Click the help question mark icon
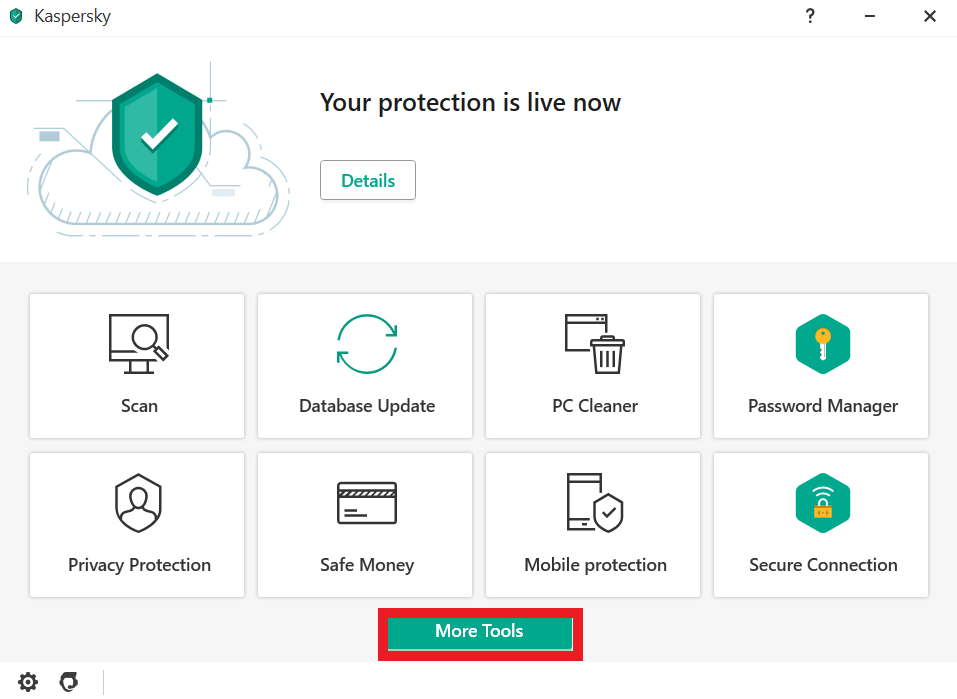 click(810, 16)
